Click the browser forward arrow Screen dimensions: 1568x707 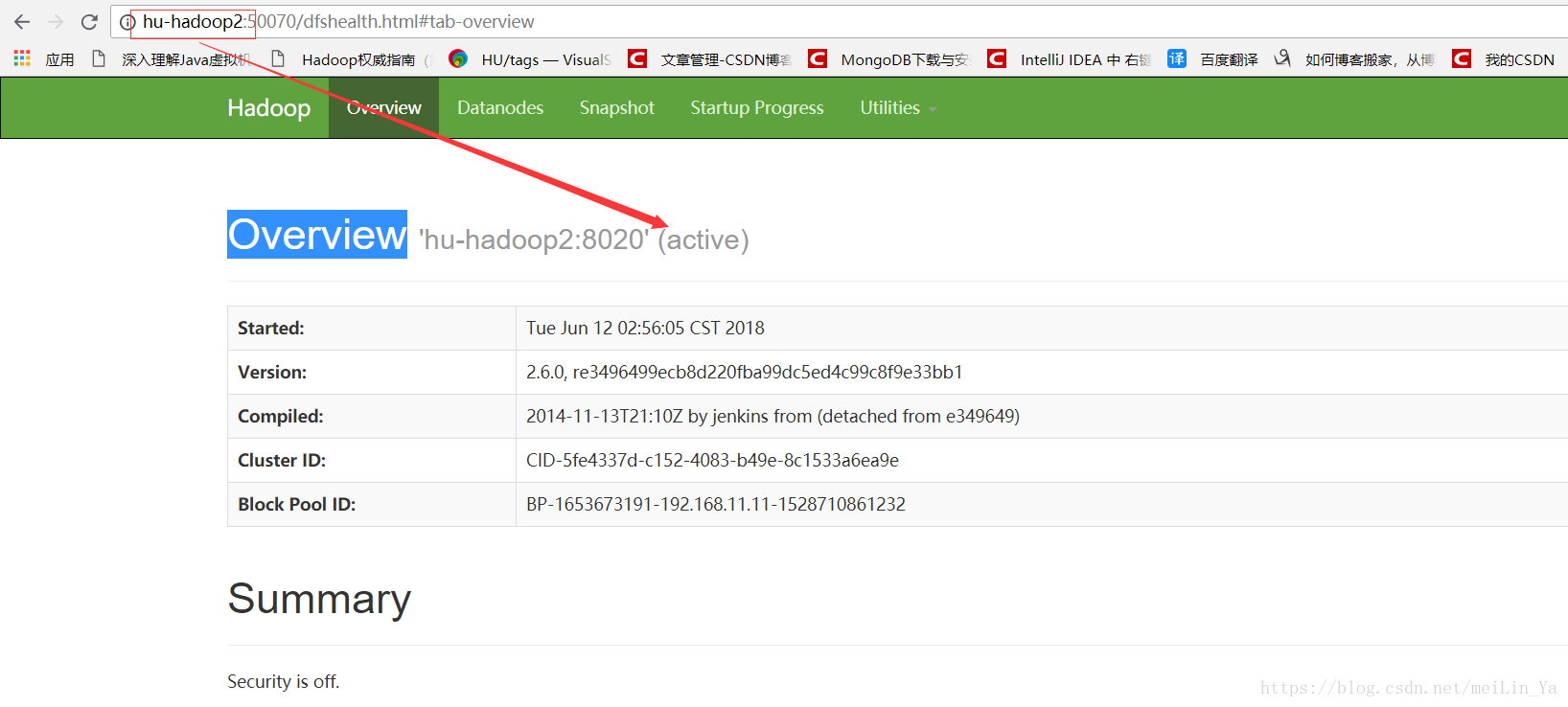pos(56,21)
